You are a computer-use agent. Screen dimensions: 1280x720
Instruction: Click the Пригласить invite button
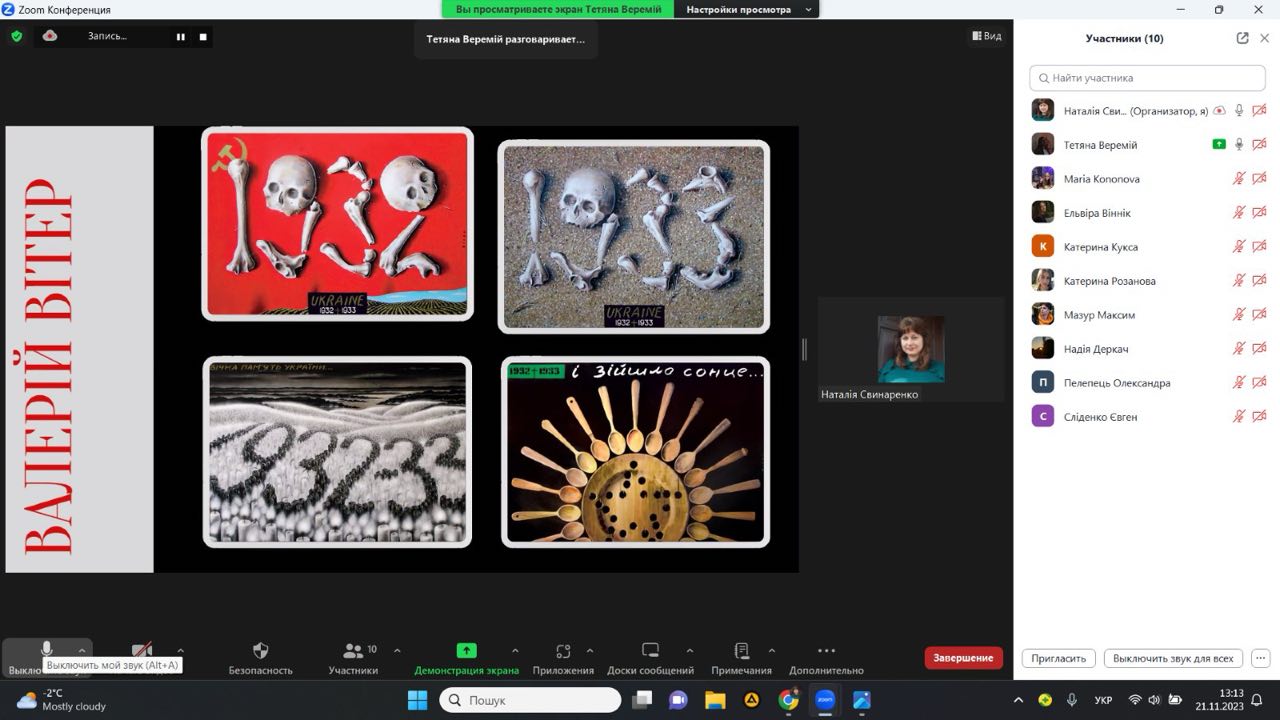click(x=1059, y=658)
